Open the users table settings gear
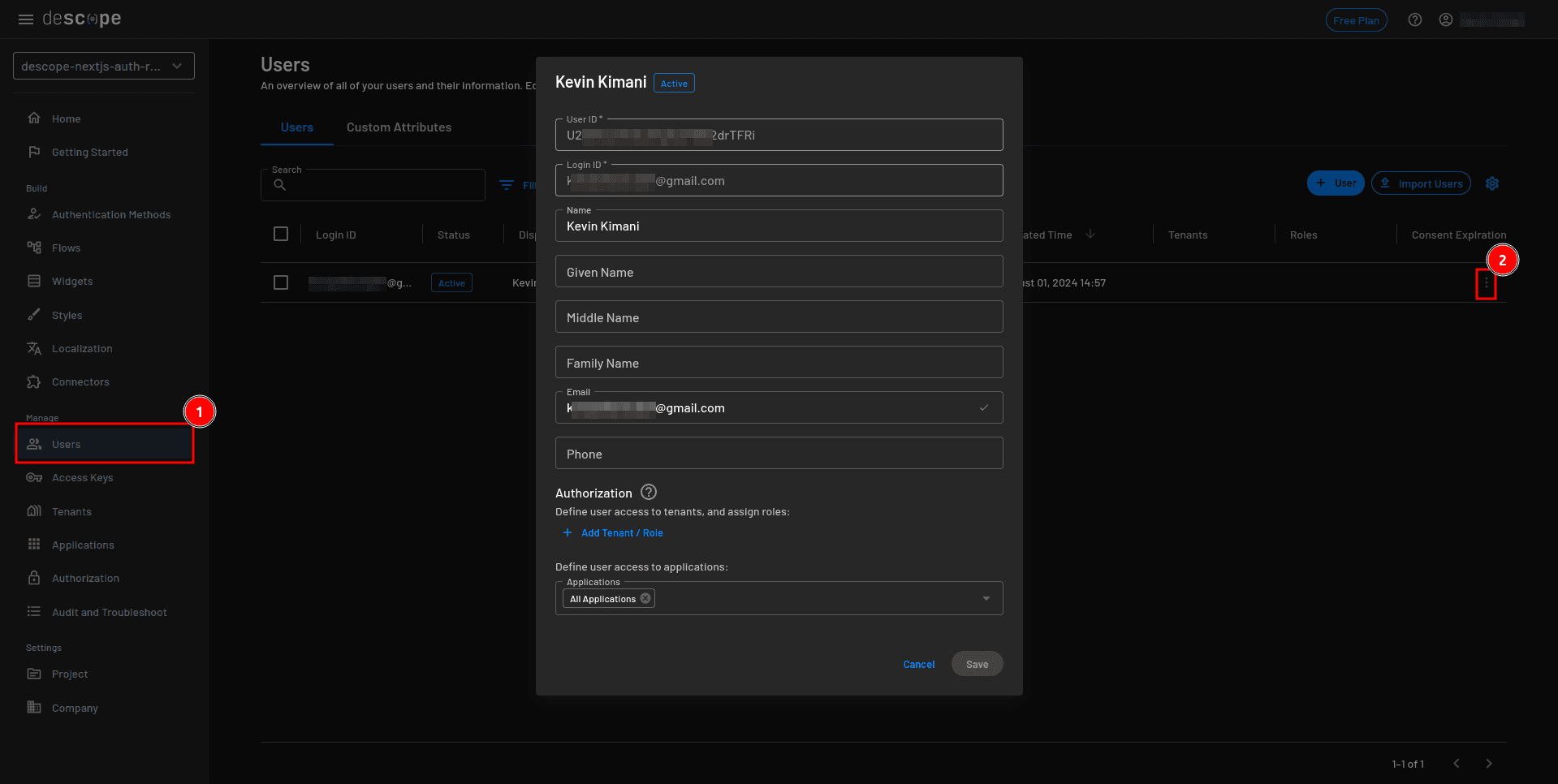 point(1492,183)
